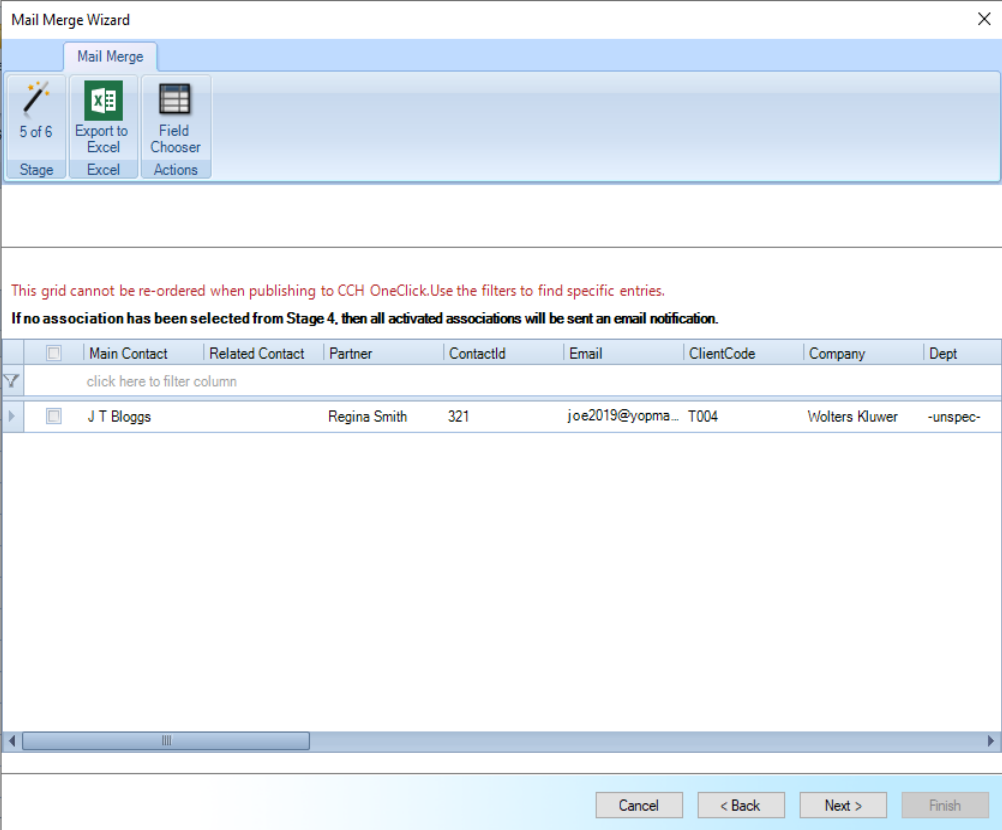Proceed with the Next button
This screenshot has height=830, width=1002.
pyautogui.click(x=843, y=805)
